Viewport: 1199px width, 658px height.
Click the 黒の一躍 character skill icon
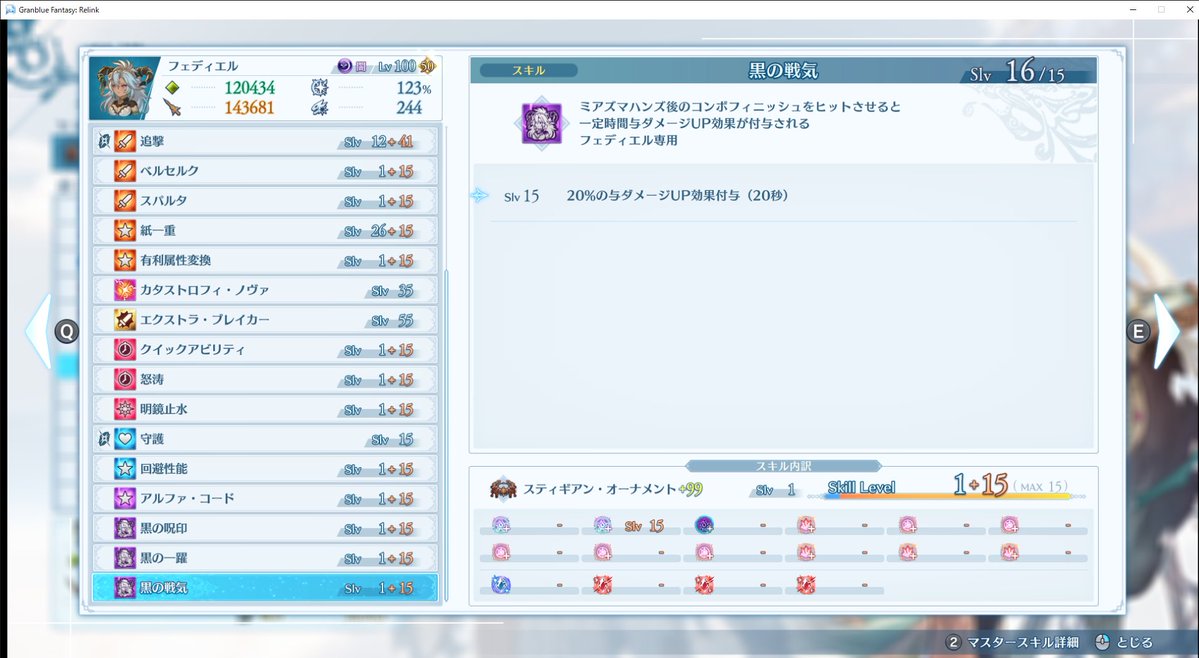point(125,559)
